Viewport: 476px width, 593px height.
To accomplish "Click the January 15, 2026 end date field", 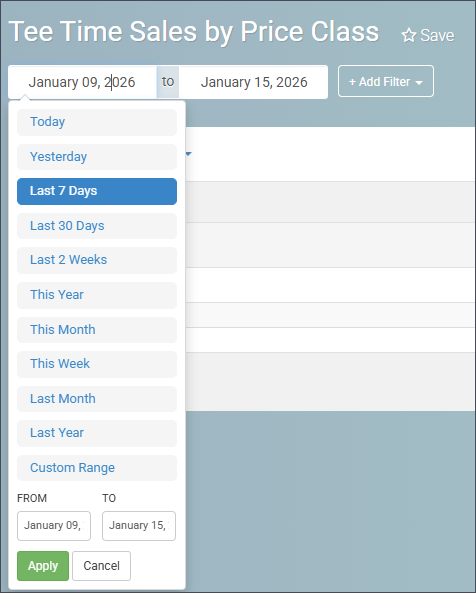I will point(253,82).
